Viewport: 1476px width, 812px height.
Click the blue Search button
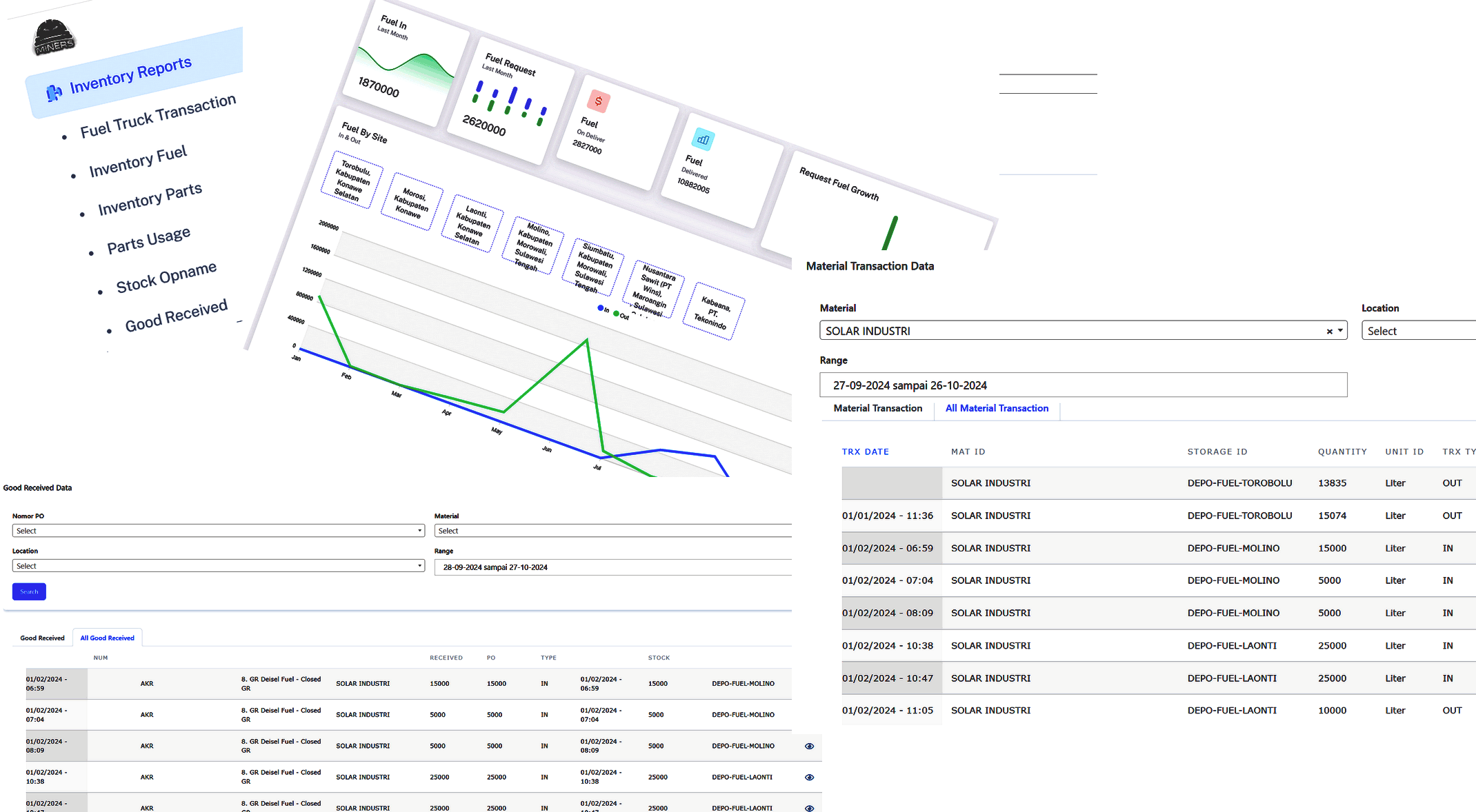(x=29, y=591)
